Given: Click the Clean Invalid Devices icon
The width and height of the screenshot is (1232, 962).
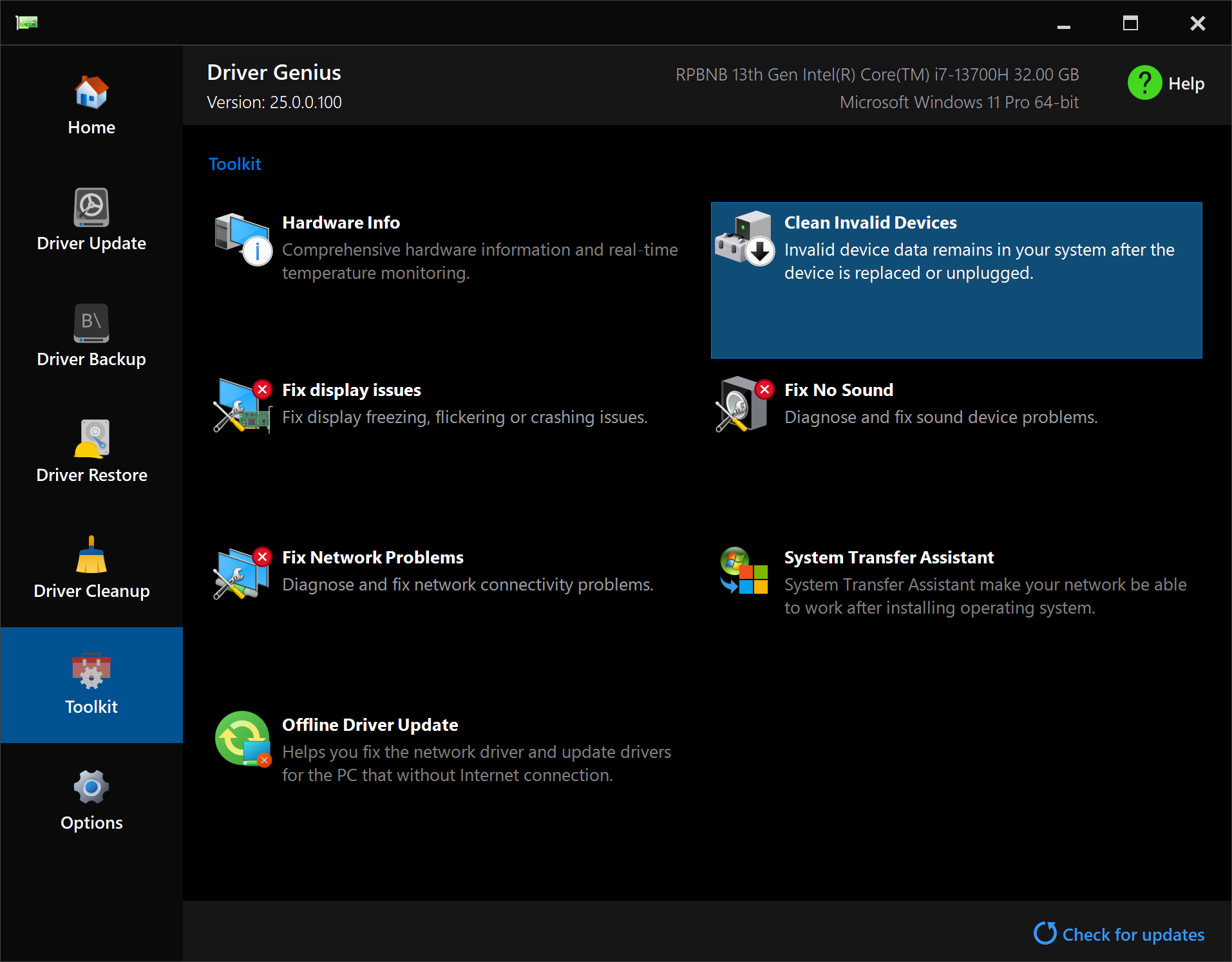Looking at the screenshot, I should [744, 238].
